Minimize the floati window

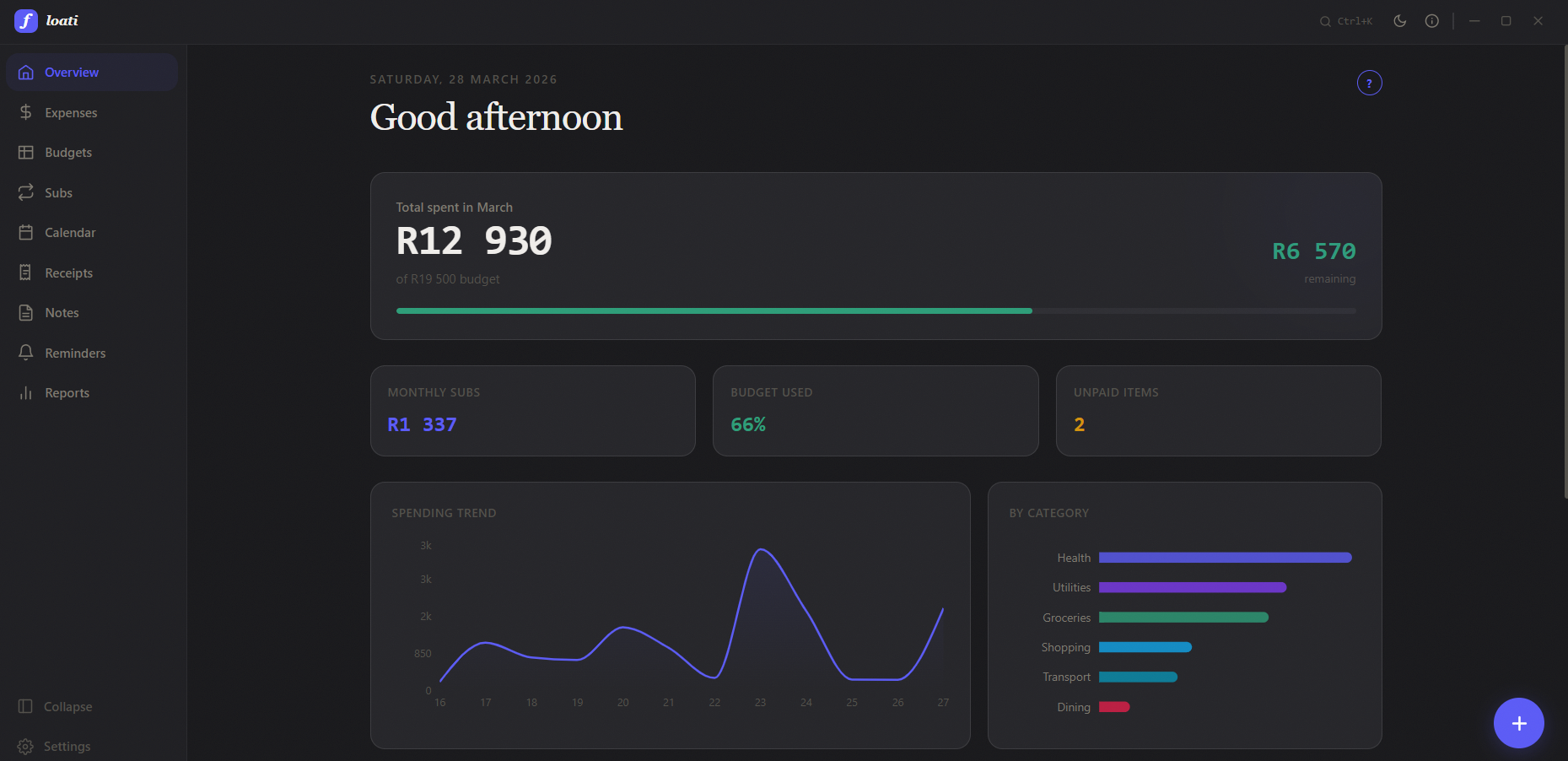coord(1474,21)
